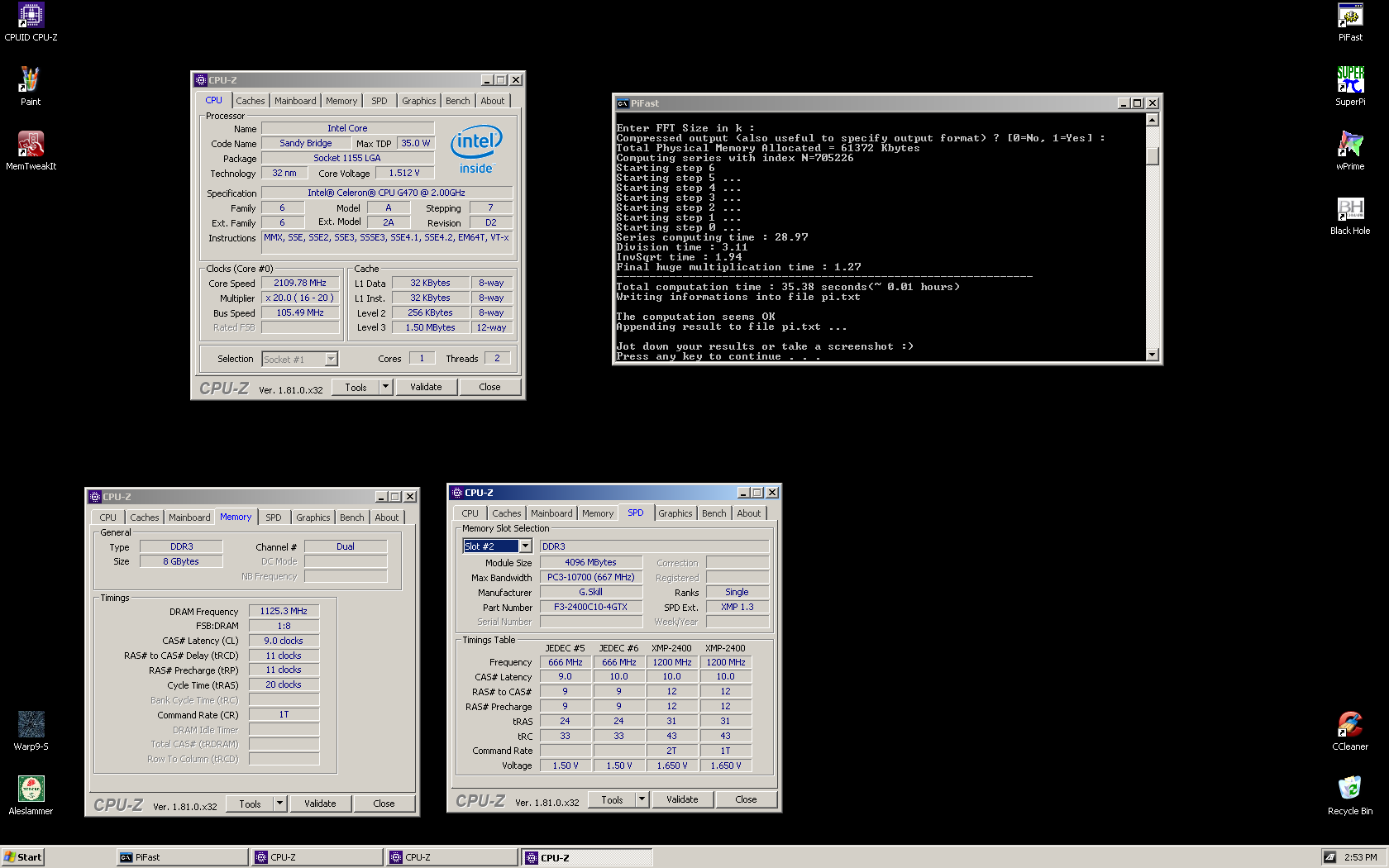
Task: Select the SPD tab in the Memory window
Action: [274, 517]
